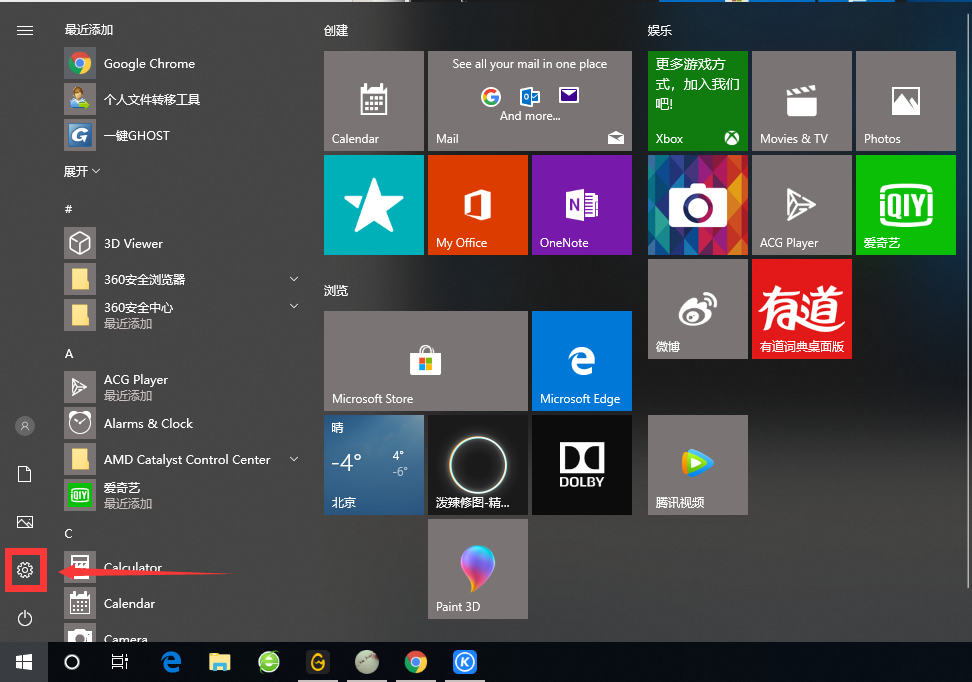Open the OneNote tile
The width and height of the screenshot is (972, 682).
582,205
